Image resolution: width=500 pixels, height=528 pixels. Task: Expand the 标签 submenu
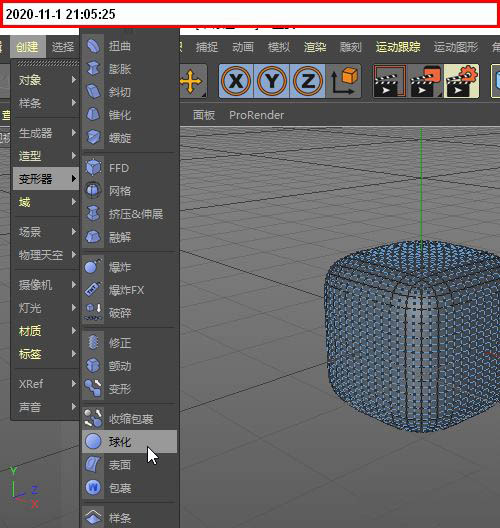[x=46, y=354]
